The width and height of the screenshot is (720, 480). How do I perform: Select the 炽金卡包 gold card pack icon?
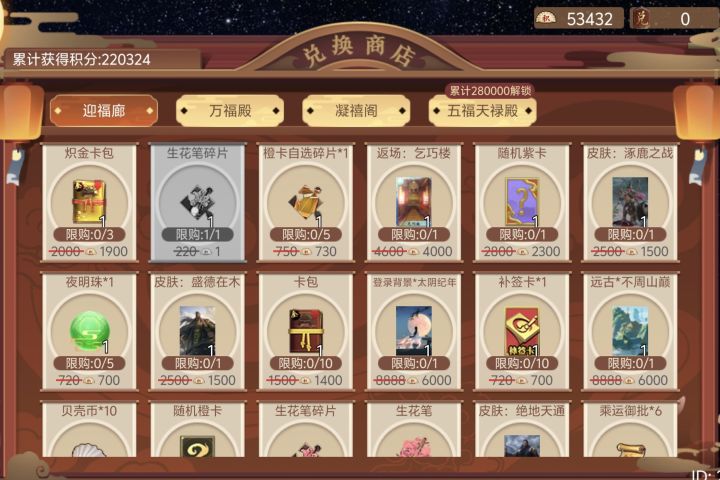tap(89, 202)
